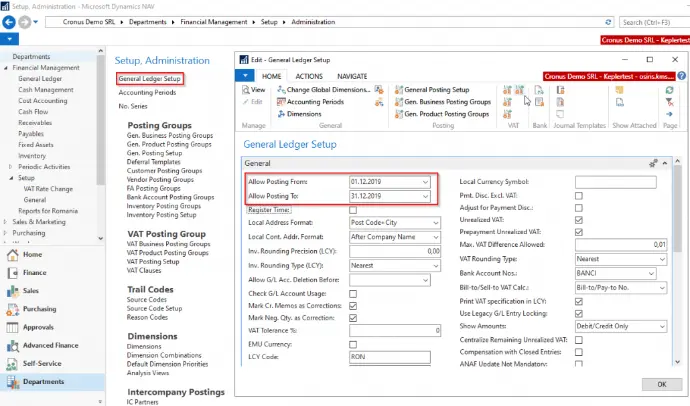Screen dimensions: 690x406
Task: Enable the Register Time checkbox
Action: 353,210
